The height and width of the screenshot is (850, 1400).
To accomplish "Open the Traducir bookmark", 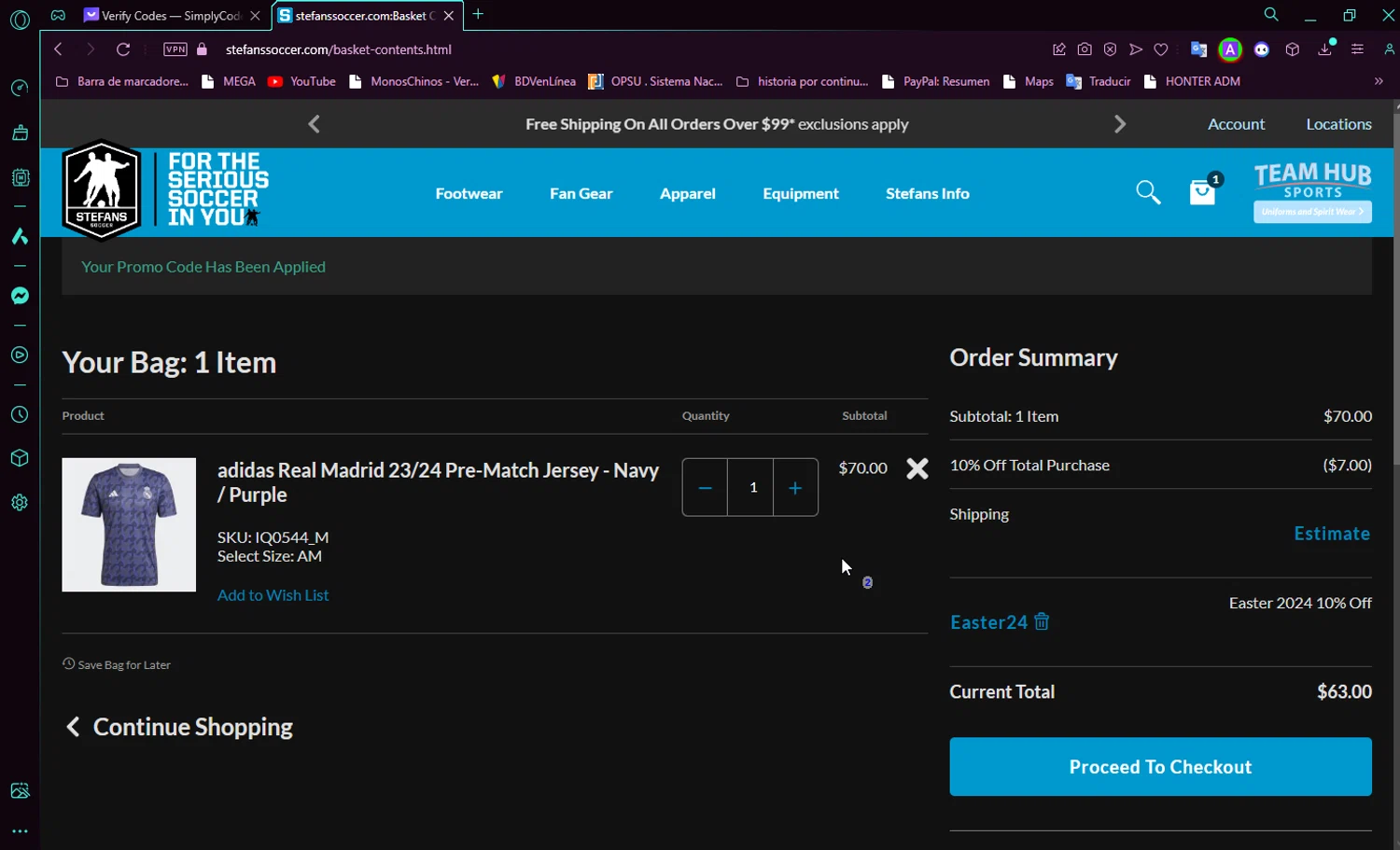I will 1099,81.
